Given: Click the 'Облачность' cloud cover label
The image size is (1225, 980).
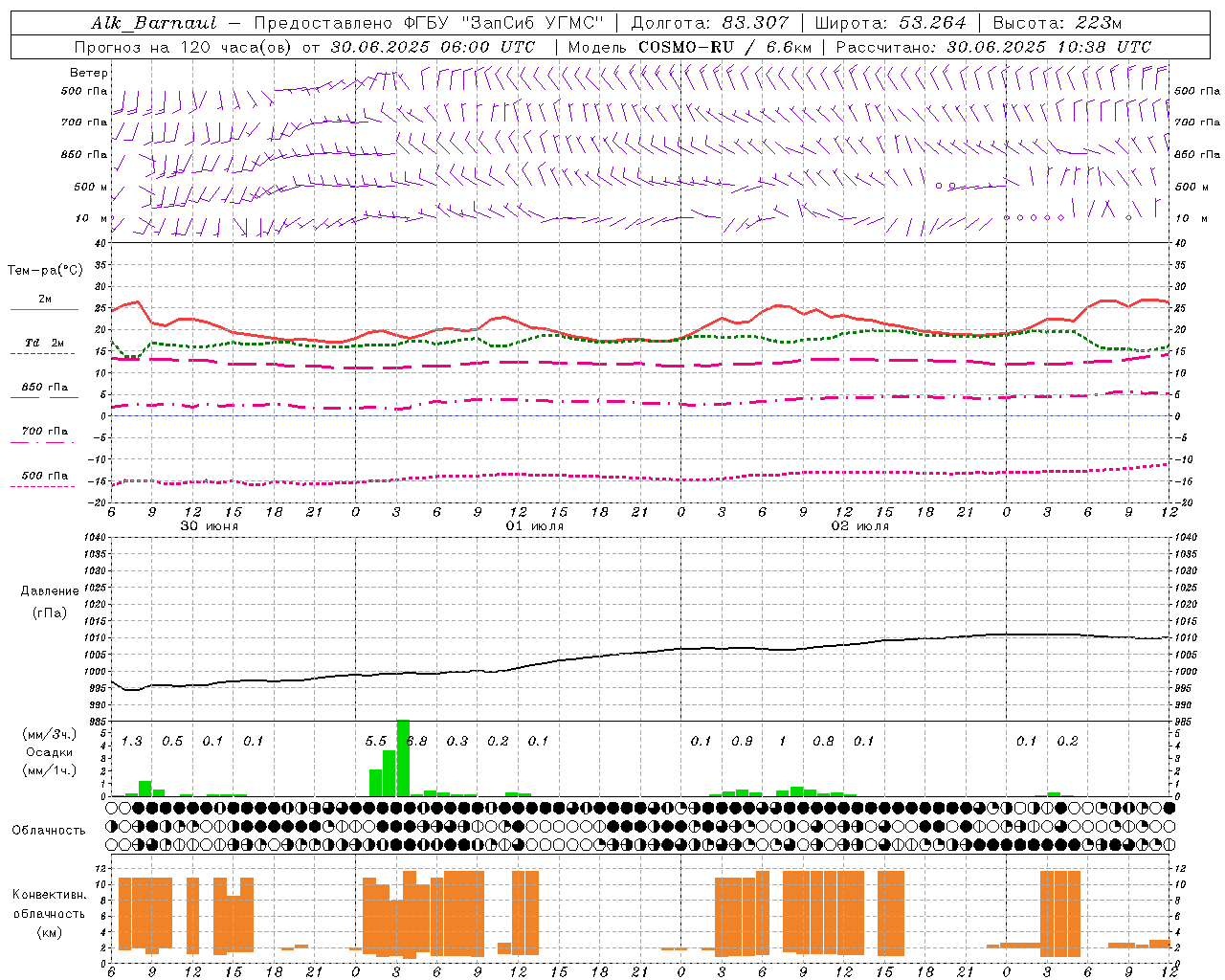Looking at the screenshot, I should (x=49, y=830).
